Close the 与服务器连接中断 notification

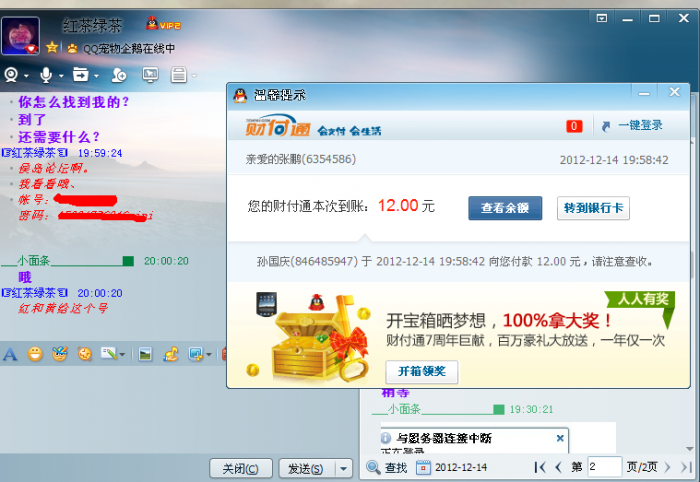click(x=560, y=438)
